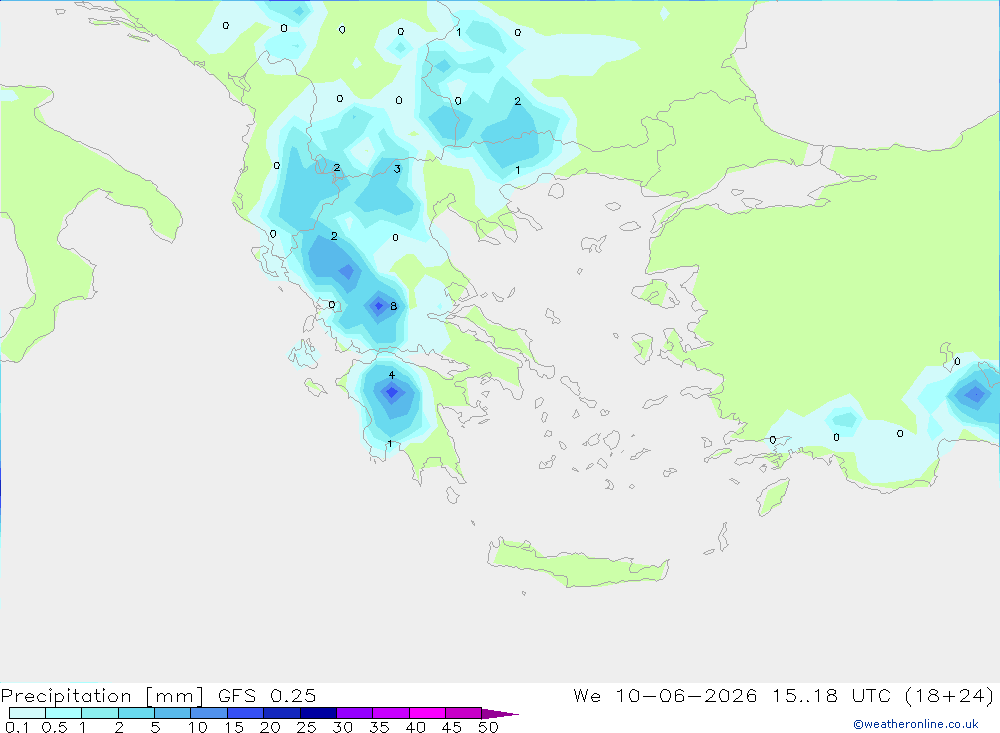This screenshot has width=1000, height=733.
Task: Select the '50' legend scale label
Action: 488,727
